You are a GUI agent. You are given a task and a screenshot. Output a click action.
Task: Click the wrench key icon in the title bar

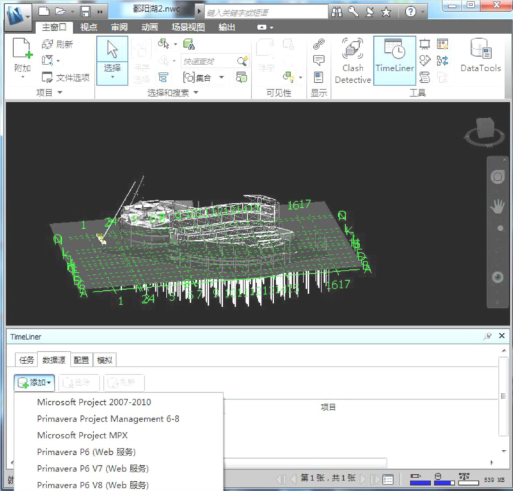click(353, 12)
